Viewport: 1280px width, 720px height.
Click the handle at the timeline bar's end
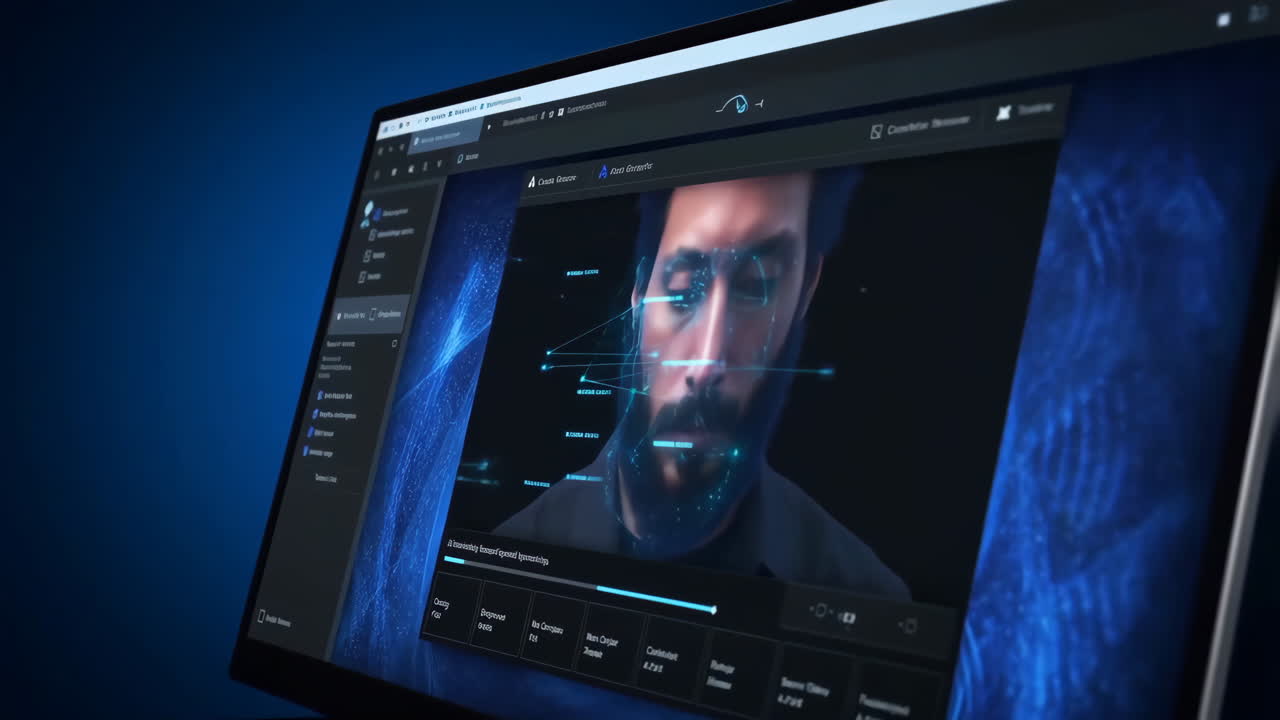tap(713, 609)
